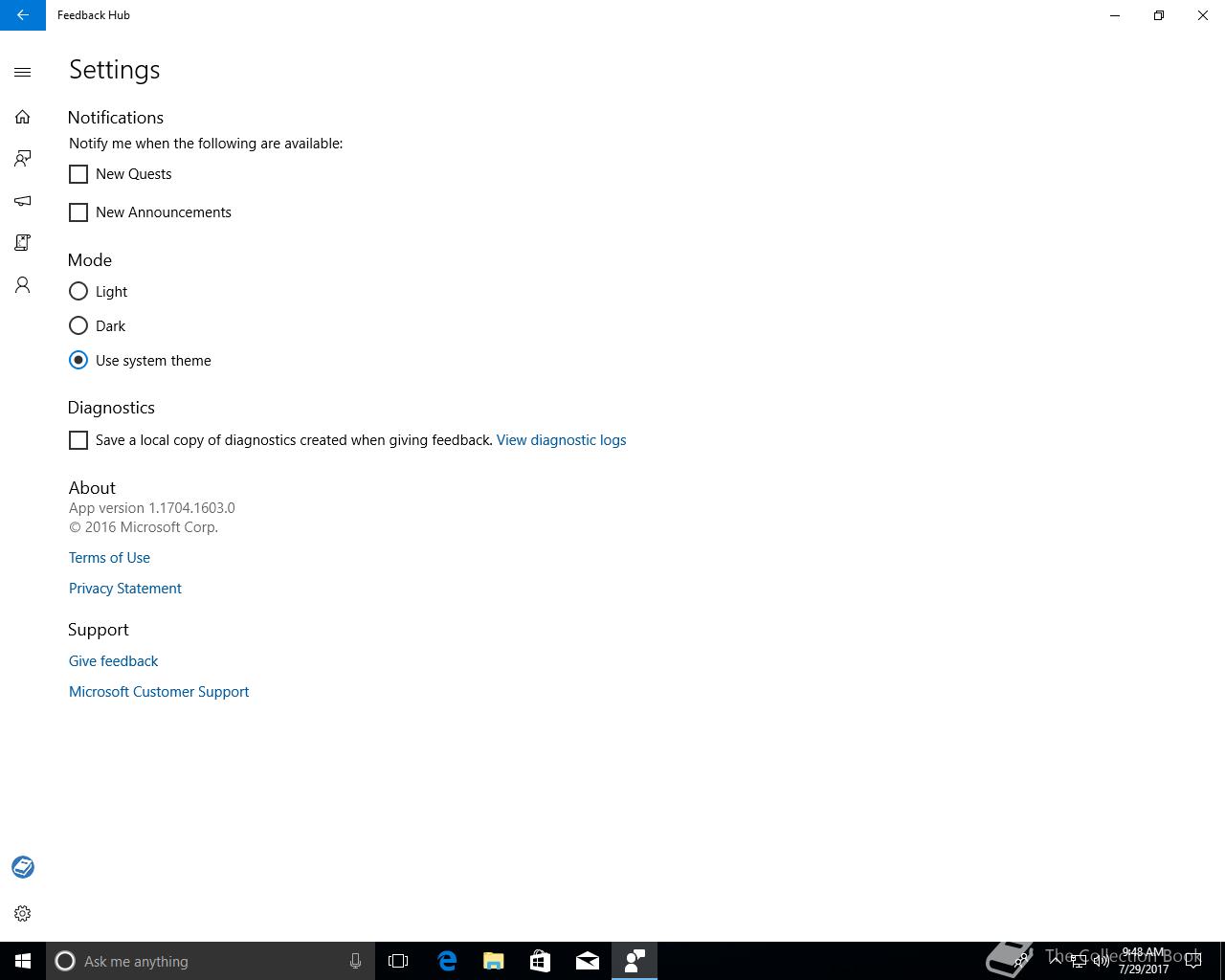This screenshot has height=980, width=1225.
Task: Click the taskbar clock and date
Action: pyautogui.click(x=1144, y=961)
